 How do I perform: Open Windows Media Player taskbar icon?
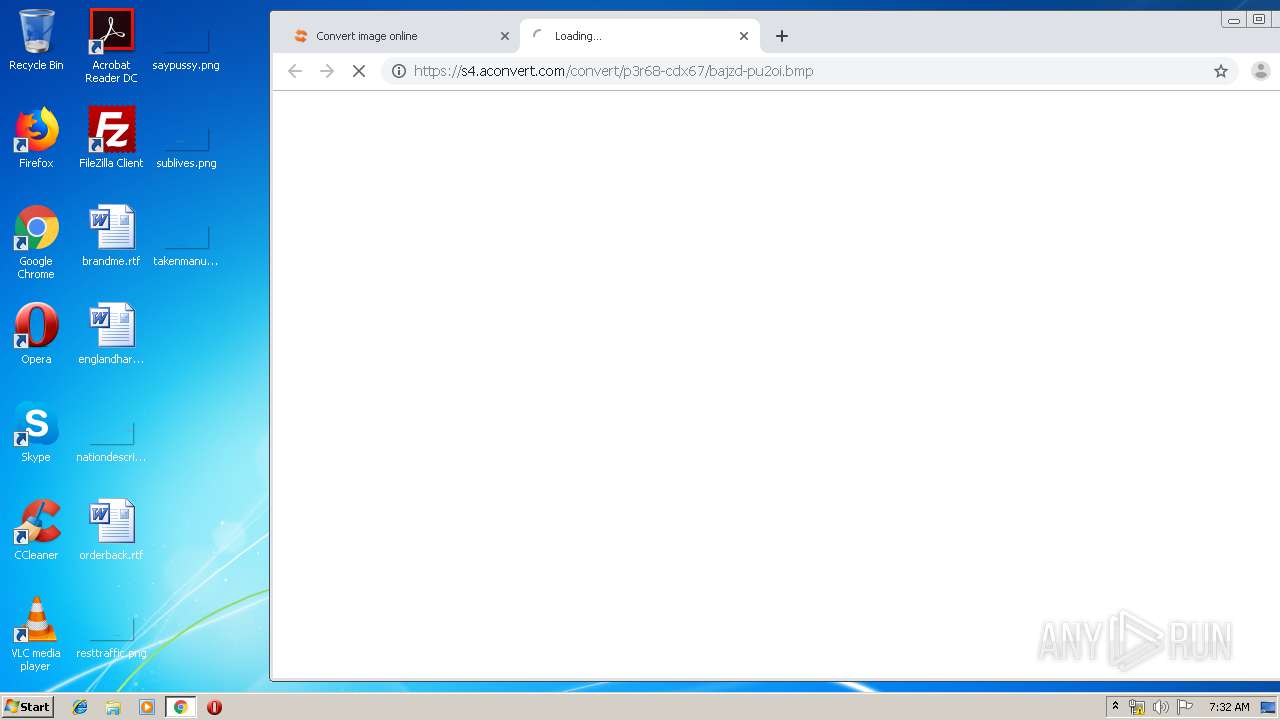tap(147, 707)
